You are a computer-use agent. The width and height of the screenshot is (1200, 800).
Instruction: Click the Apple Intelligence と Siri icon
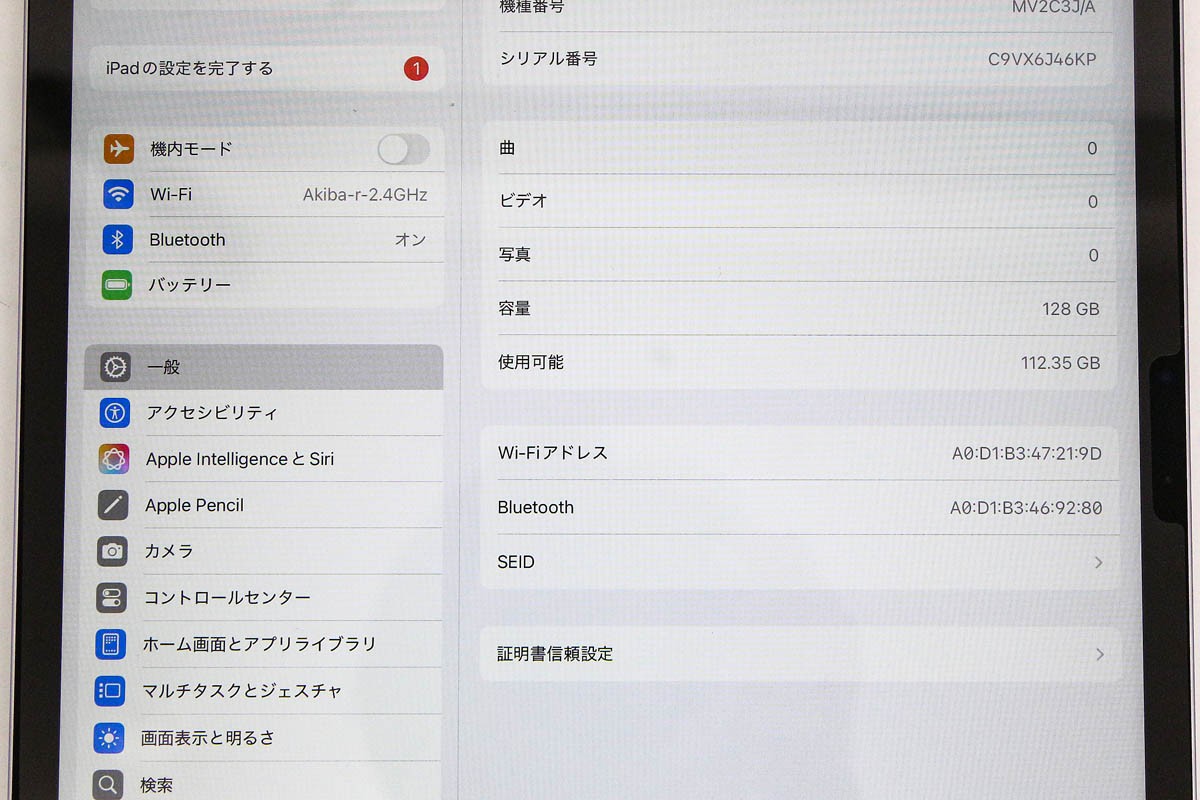click(x=113, y=458)
